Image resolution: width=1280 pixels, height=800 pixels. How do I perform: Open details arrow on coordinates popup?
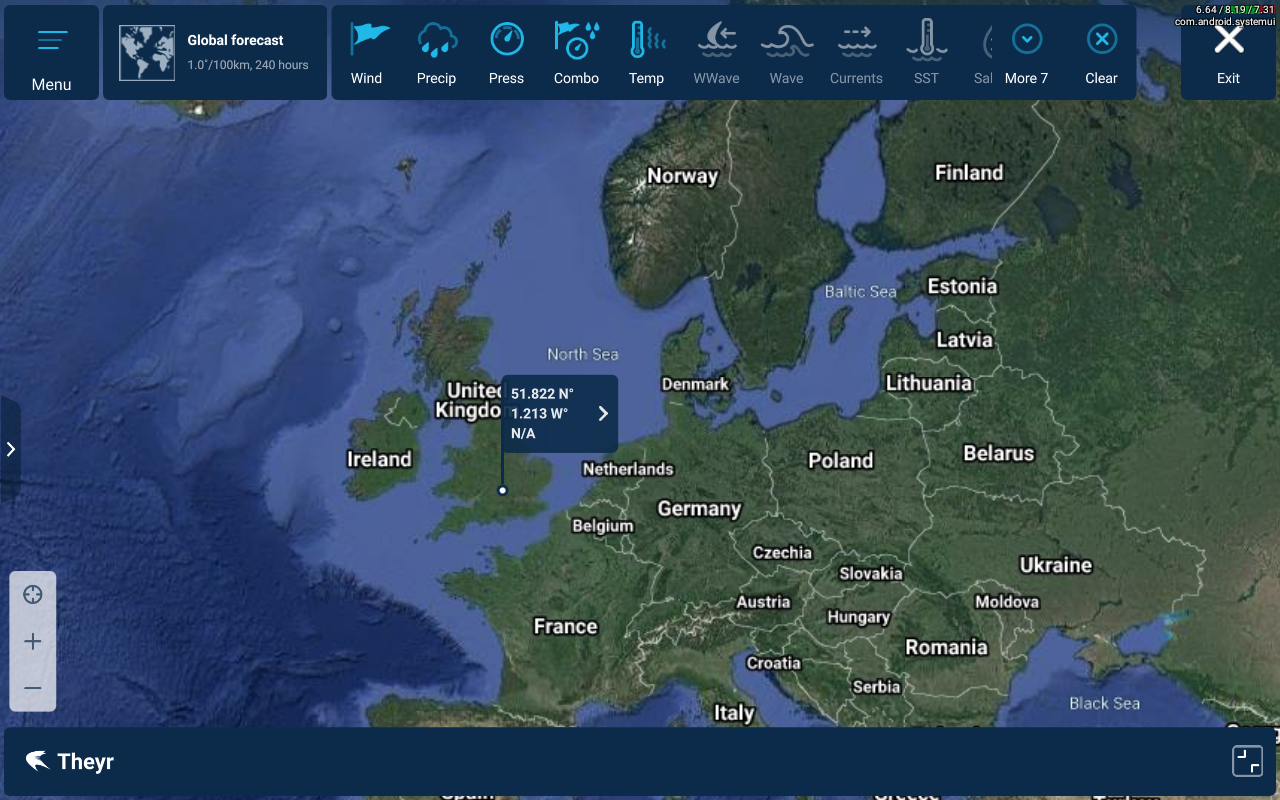tap(603, 414)
